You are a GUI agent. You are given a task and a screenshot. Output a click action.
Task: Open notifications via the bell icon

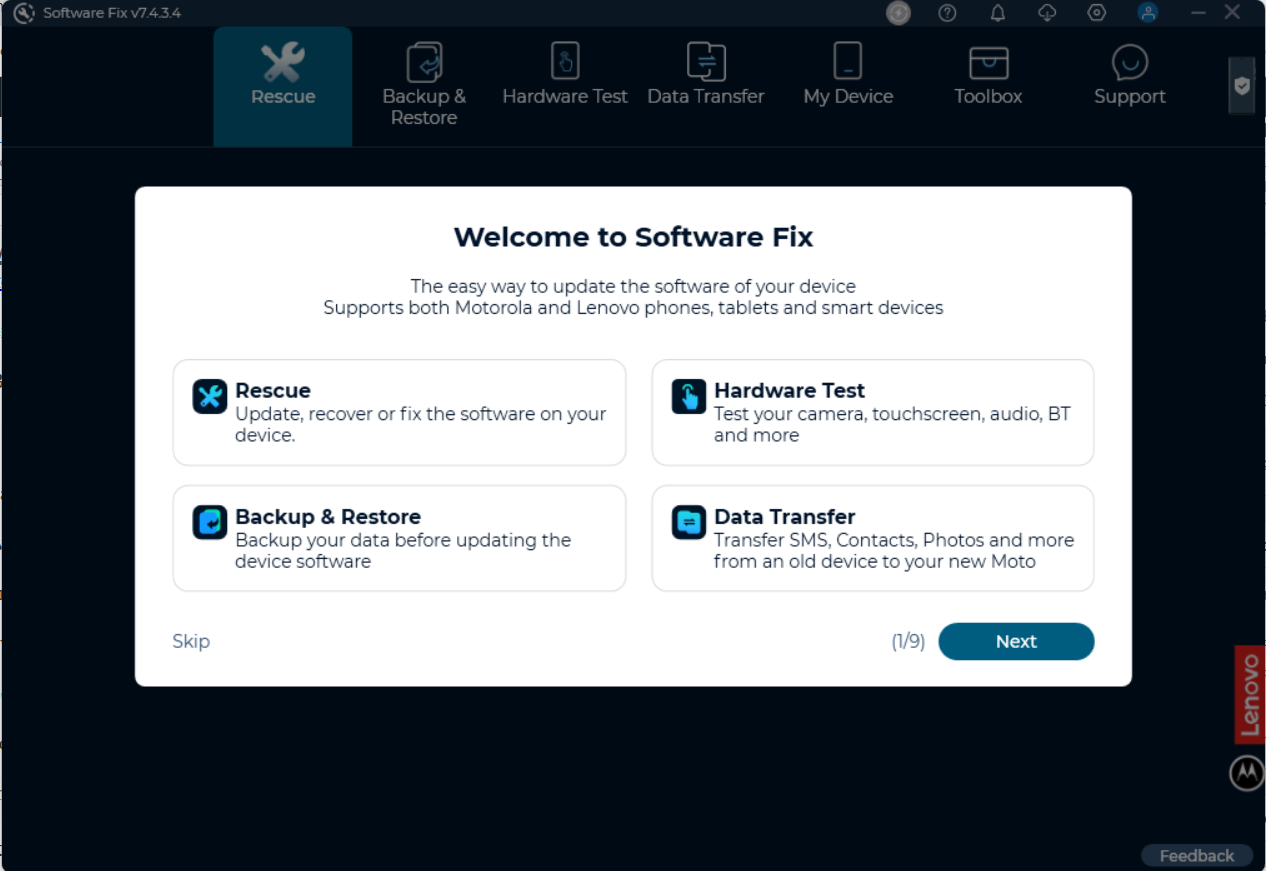[x=996, y=13]
